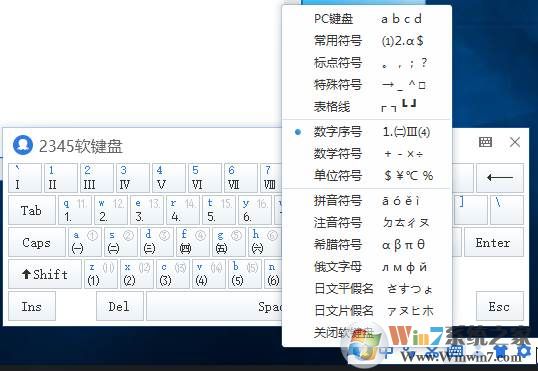Toggle the Shift key

click(x=45, y=274)
